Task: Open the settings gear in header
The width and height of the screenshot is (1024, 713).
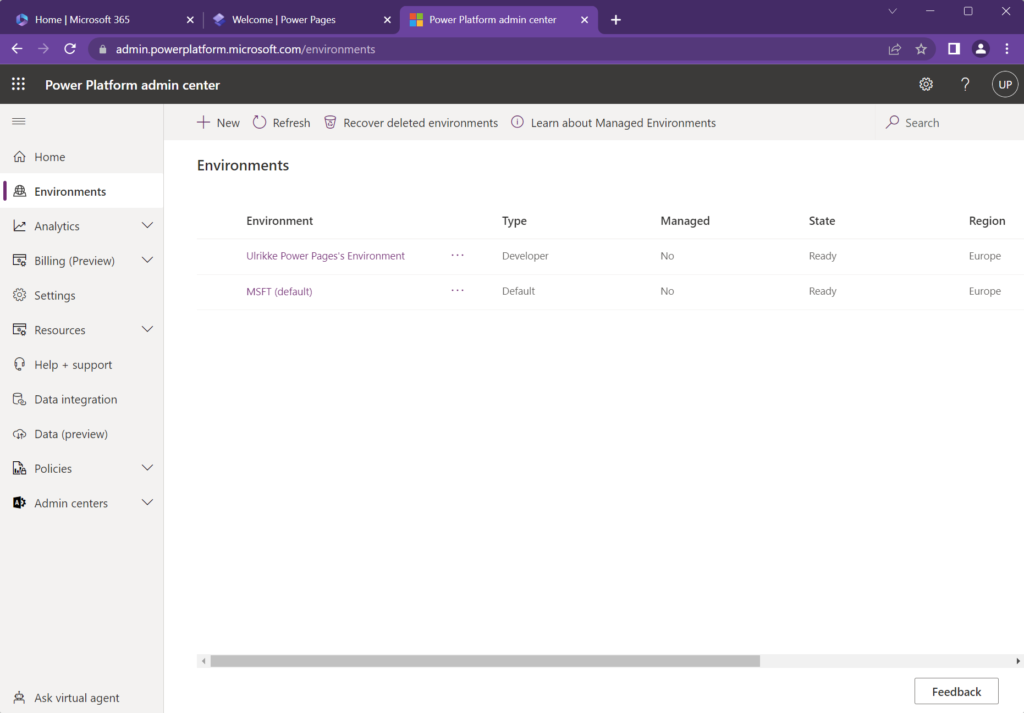Action: pos(925,84)
